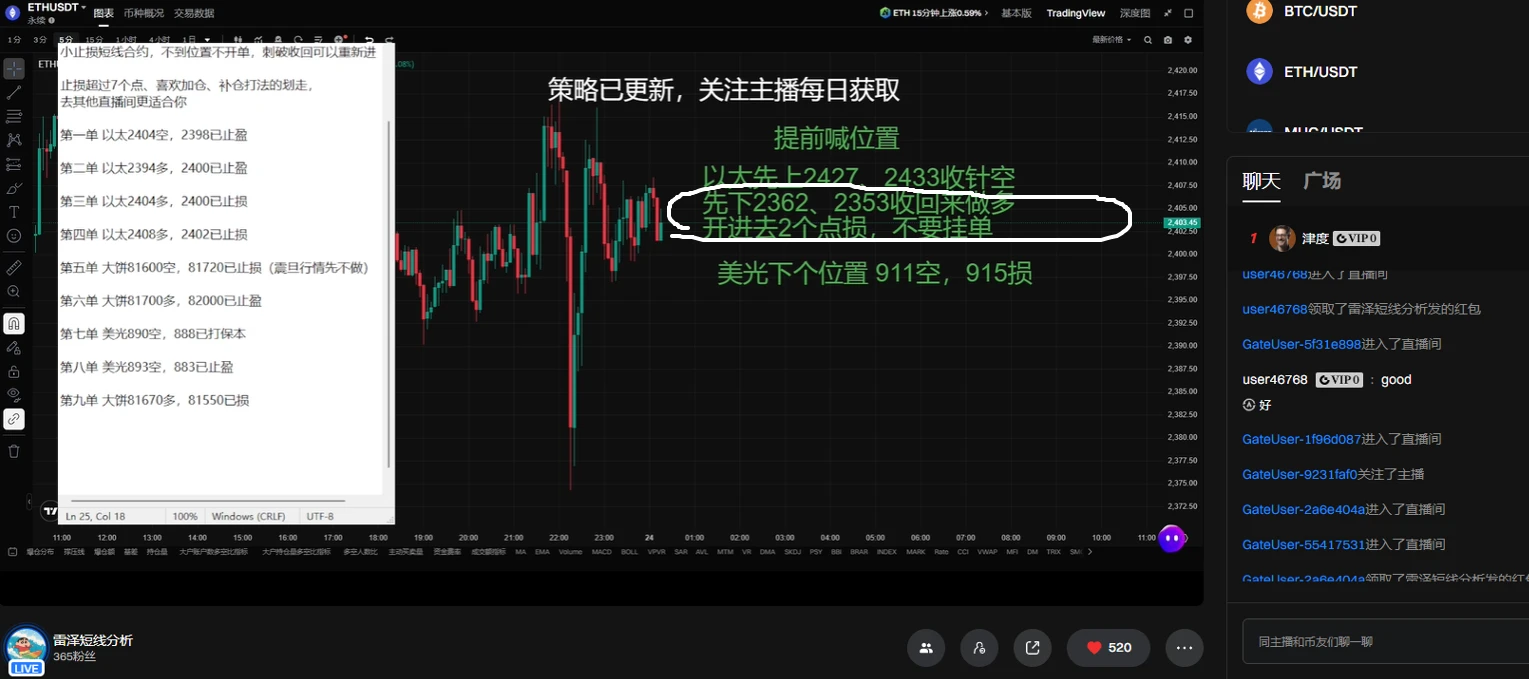Screen dimensions: 1529x679
Task: Toggle lock all drawings
Action: click(x=14, y=371)
